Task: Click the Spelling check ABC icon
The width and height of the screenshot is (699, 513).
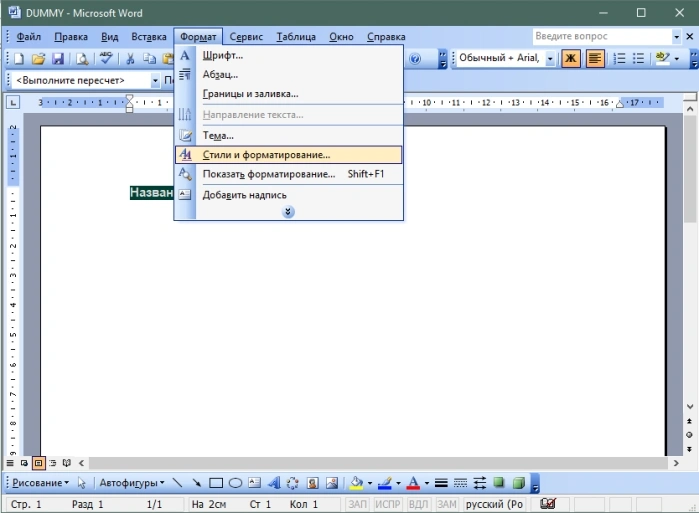Action: click(x=106, y=58)
